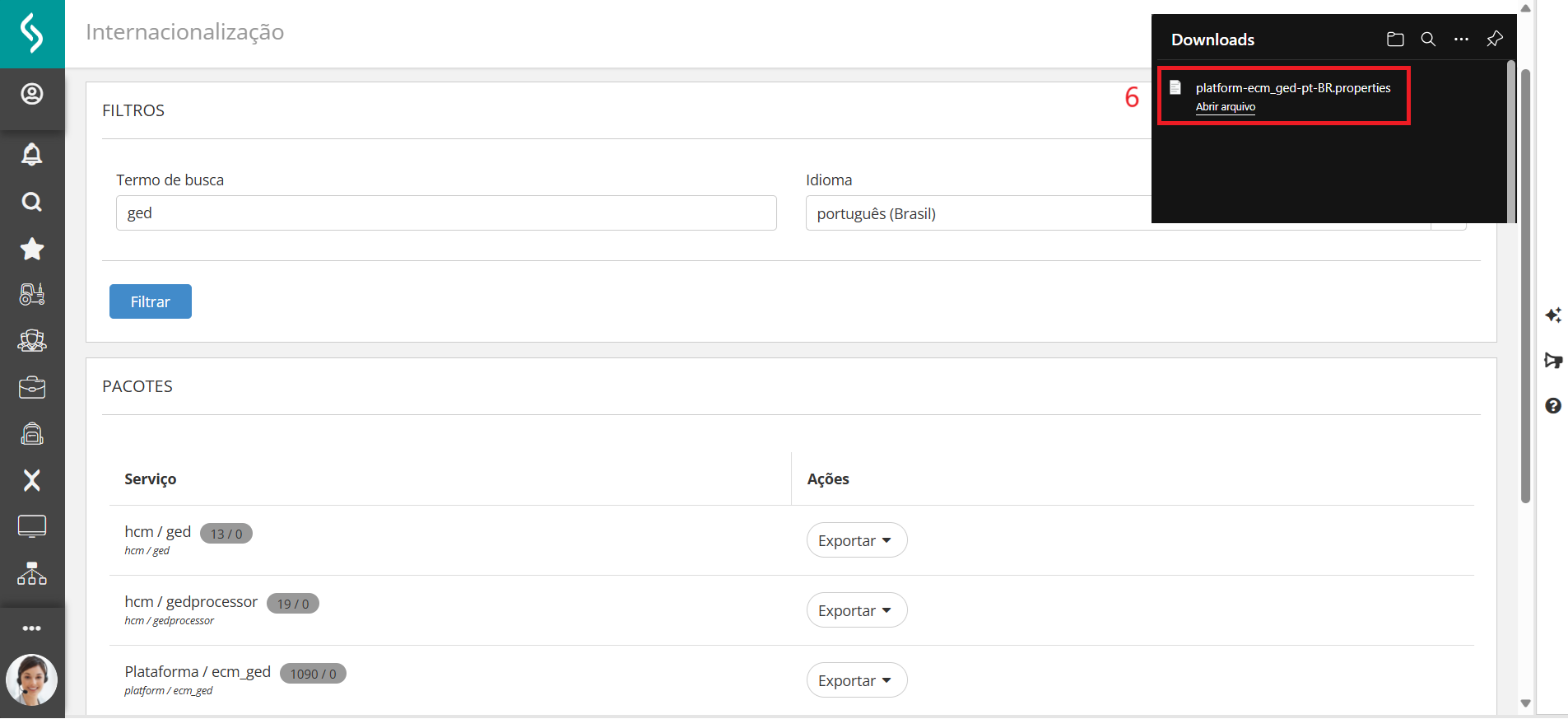Screen dimensions: 1568x719
Task: Open the briefcase module icon
Action: point(32,387)
